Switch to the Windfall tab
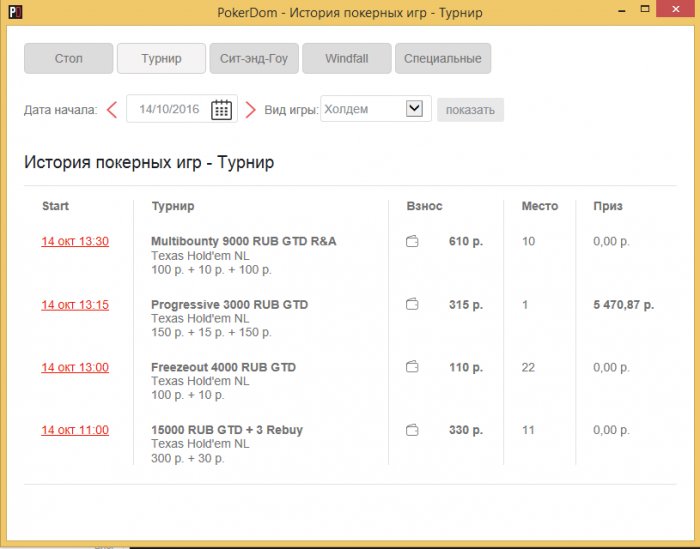 pos(346,59)
